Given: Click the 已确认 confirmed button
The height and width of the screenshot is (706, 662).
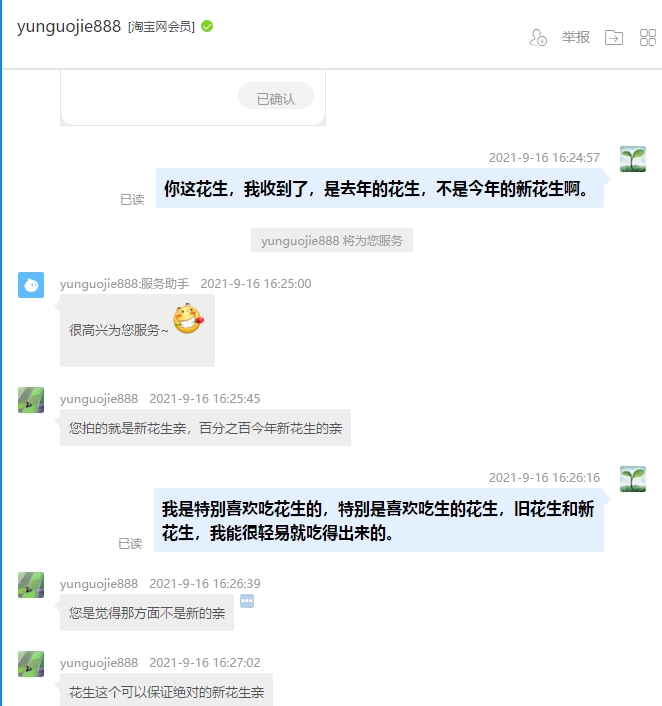Looking at the screenshot, I should [x=276, y=96].
